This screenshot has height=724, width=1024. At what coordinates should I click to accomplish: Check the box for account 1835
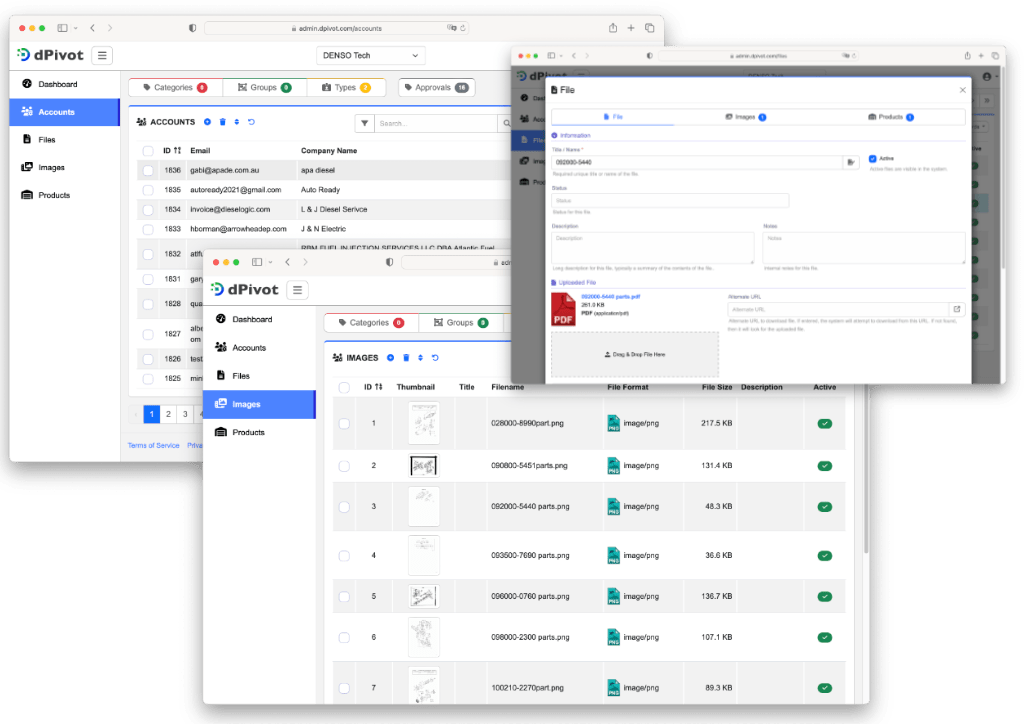pos(148,190)
